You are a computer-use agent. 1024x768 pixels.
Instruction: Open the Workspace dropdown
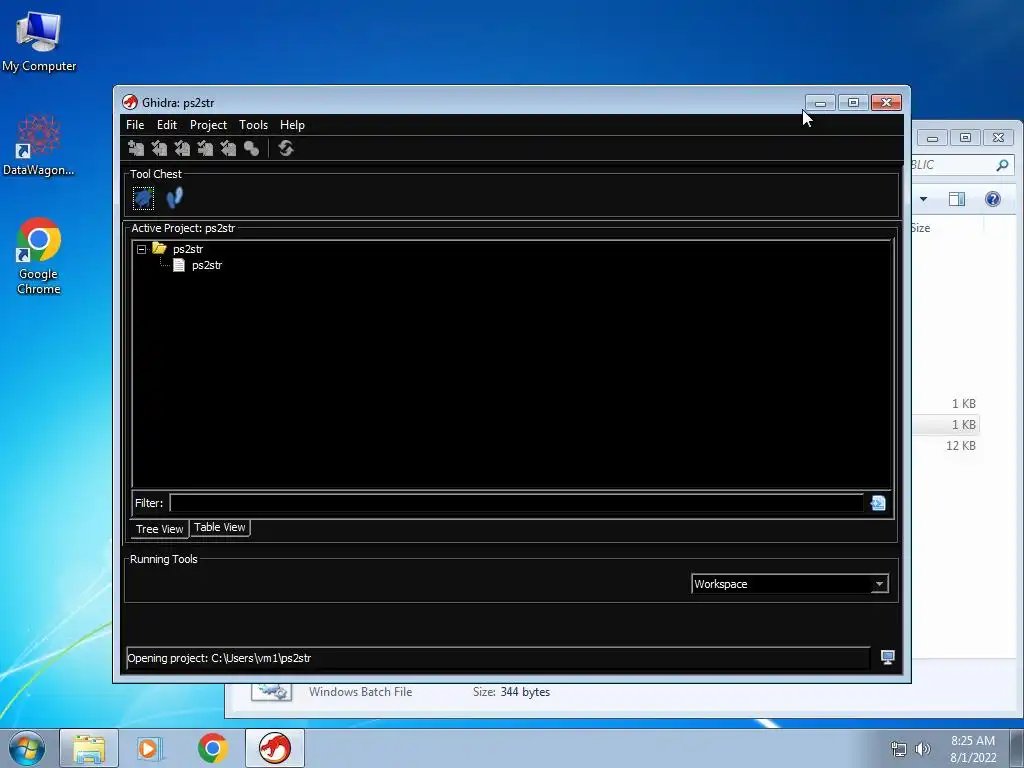790,584
